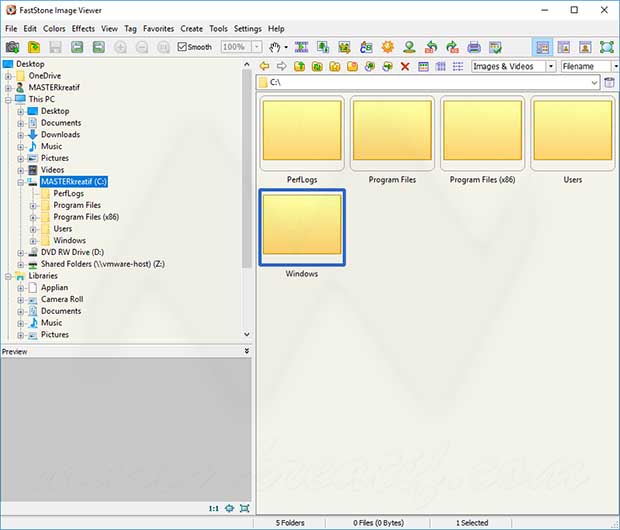The height and width of the screenshot is (530, 620).
Task: Click the dotted list view mode icon
Action: 458,66
